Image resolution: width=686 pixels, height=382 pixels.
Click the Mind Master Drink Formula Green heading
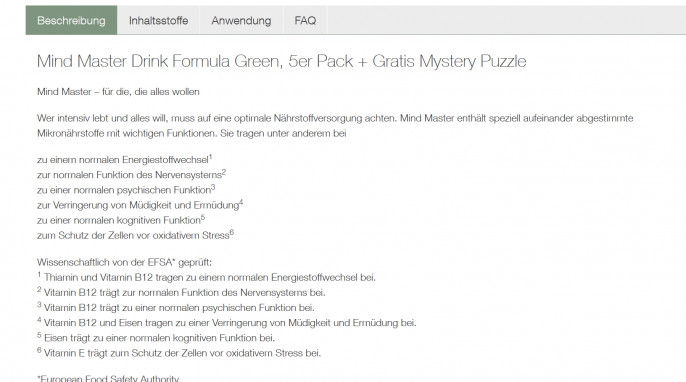(x=281, y=61)
